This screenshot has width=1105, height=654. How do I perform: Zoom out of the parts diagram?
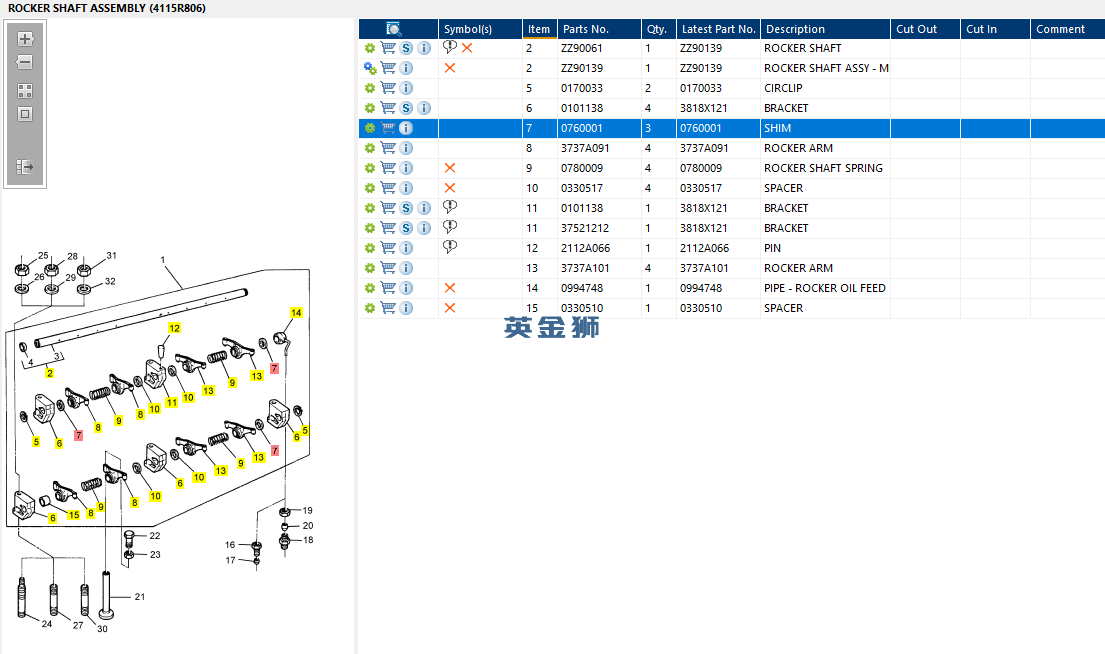(25, 62)
